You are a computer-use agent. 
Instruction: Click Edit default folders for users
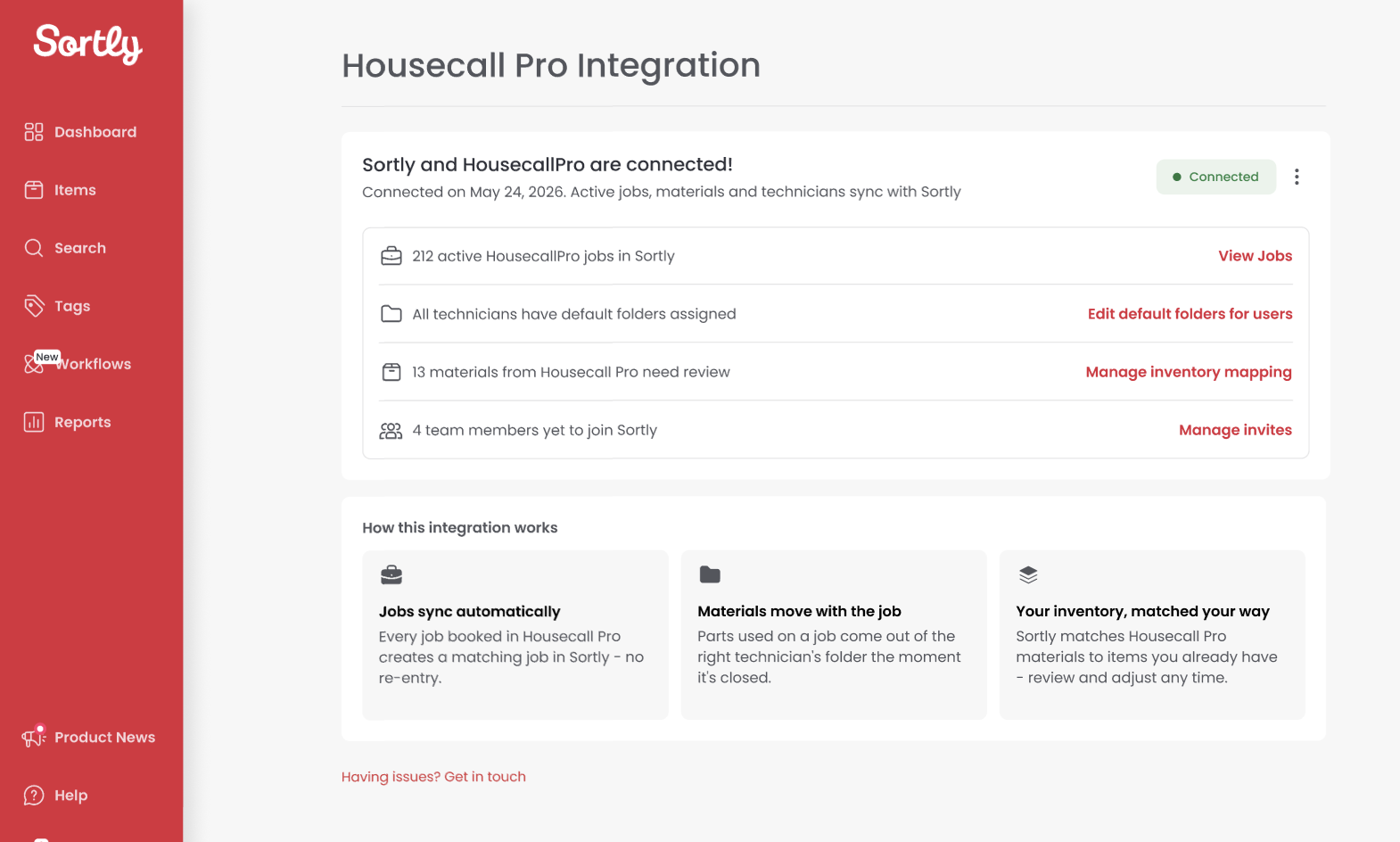[x=1190, y=314]
